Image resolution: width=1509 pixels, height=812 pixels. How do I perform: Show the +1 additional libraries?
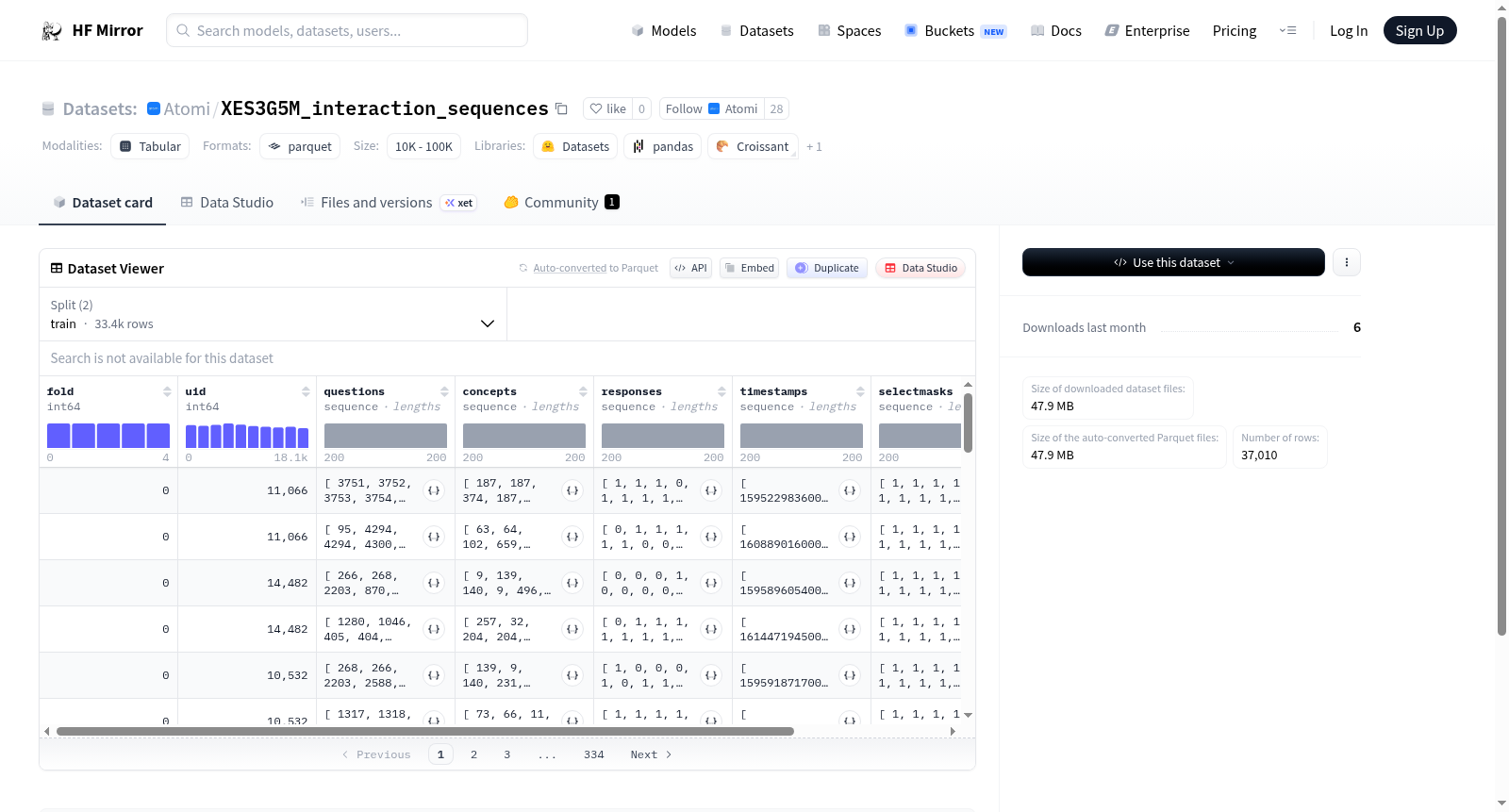pyautogui.click(x=814, y=147)
